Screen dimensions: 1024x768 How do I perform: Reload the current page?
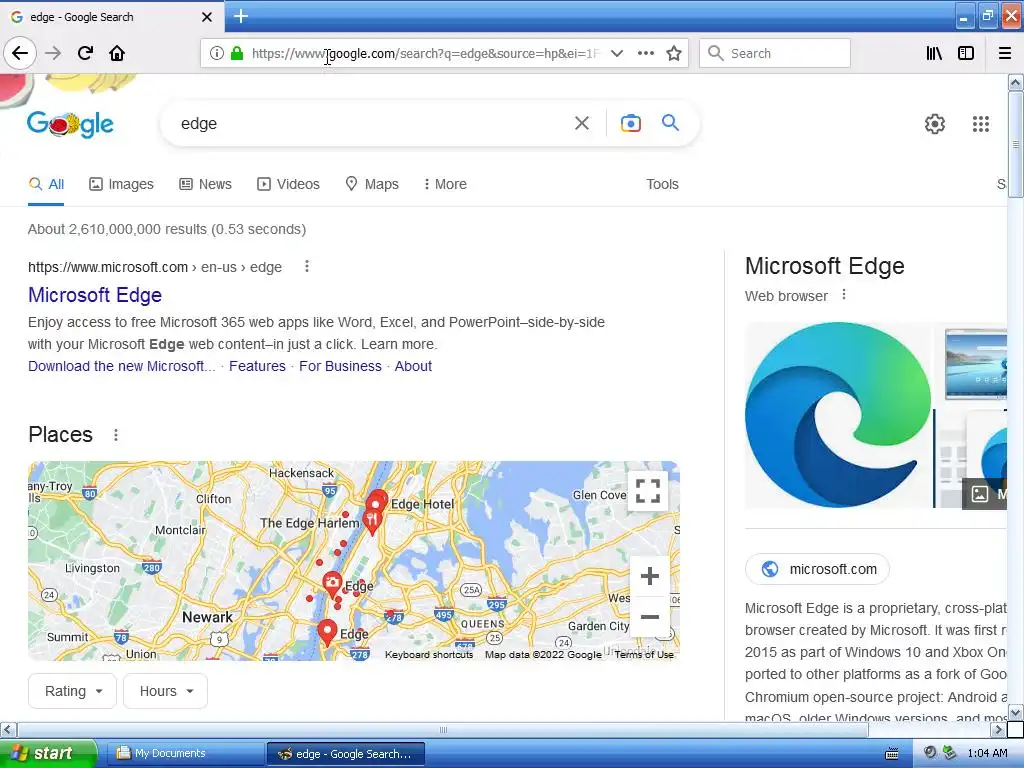coord(85,53)
